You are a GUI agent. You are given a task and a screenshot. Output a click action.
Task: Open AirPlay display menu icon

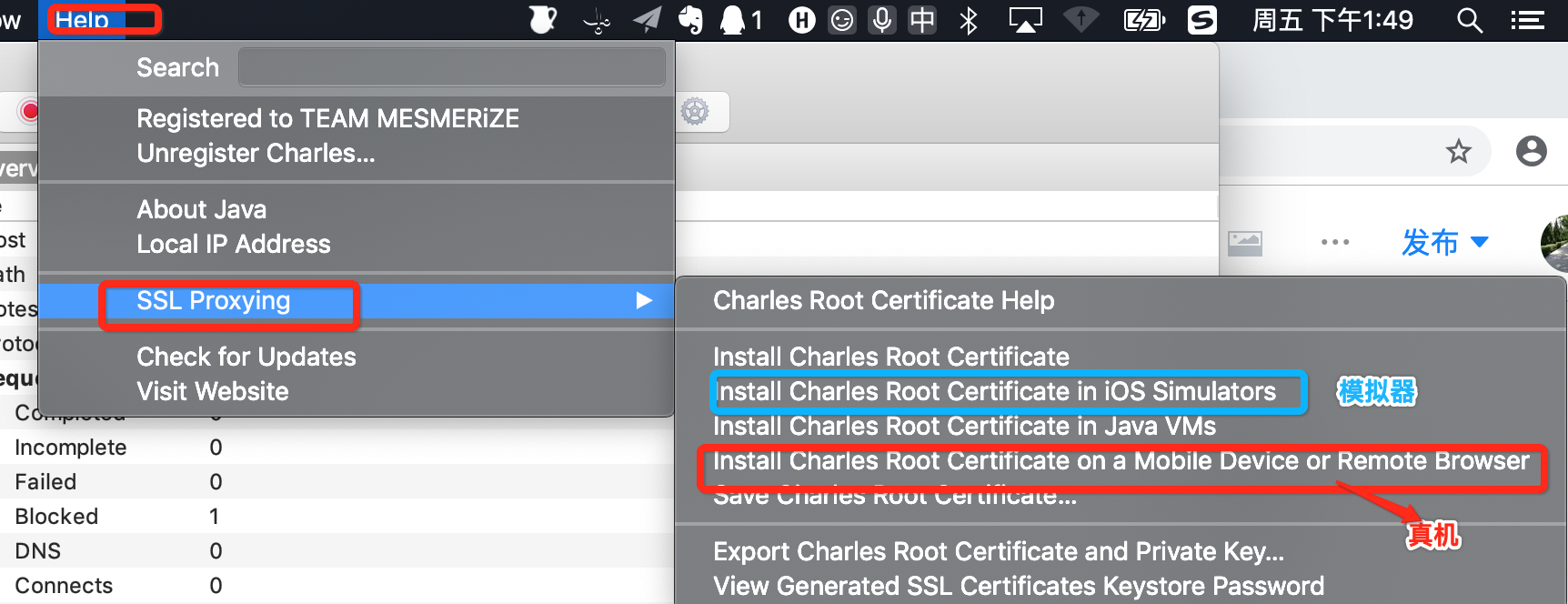(x=1025, y=20)
